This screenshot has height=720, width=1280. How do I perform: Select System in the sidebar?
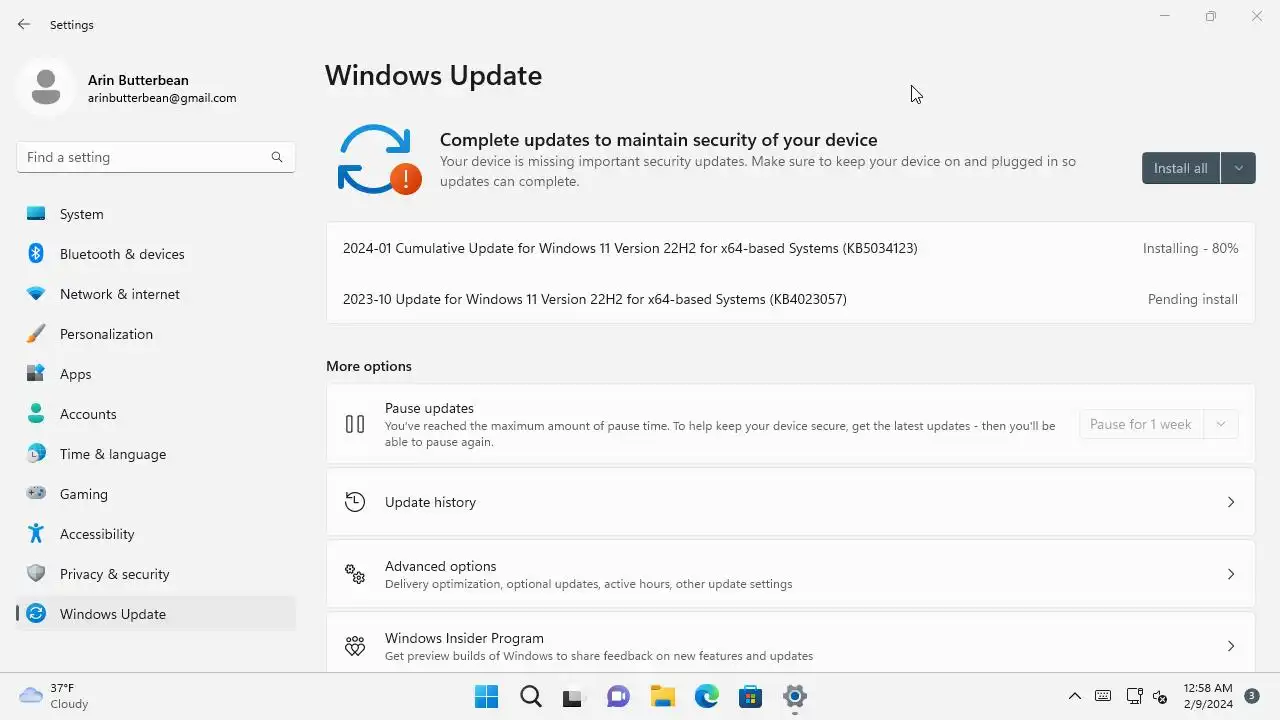(x=156, y=214)
